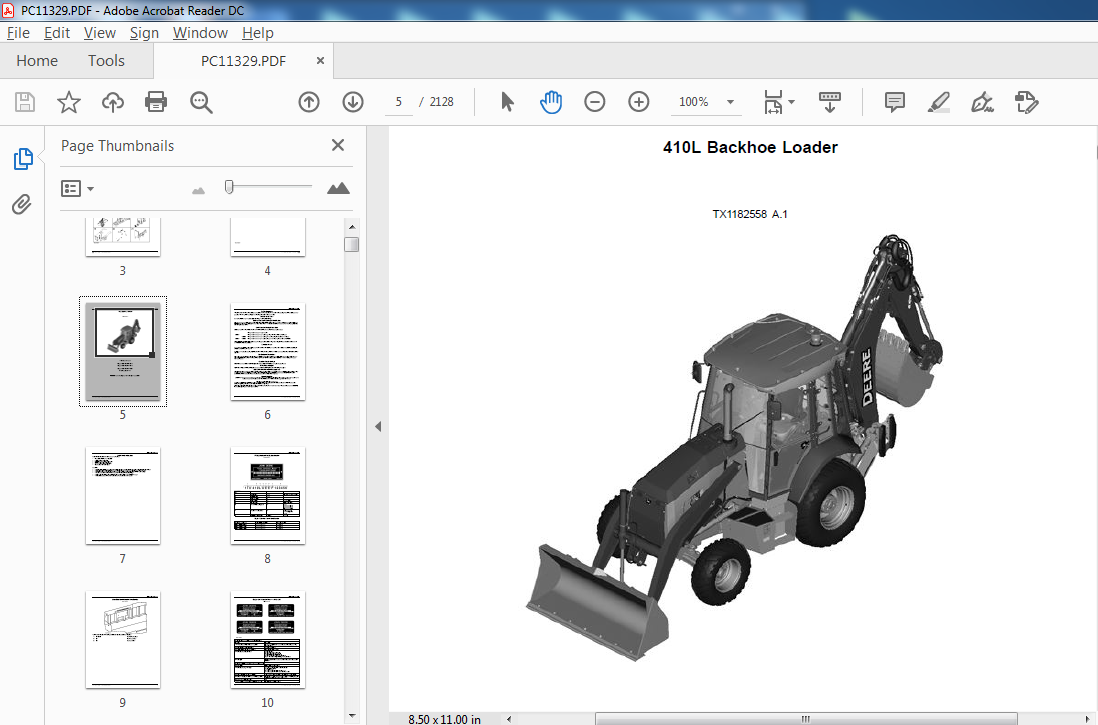Click the 'TX1182558 A.1' caption text
Viewport: 1098px width, 725px height.
click(750, 214)
